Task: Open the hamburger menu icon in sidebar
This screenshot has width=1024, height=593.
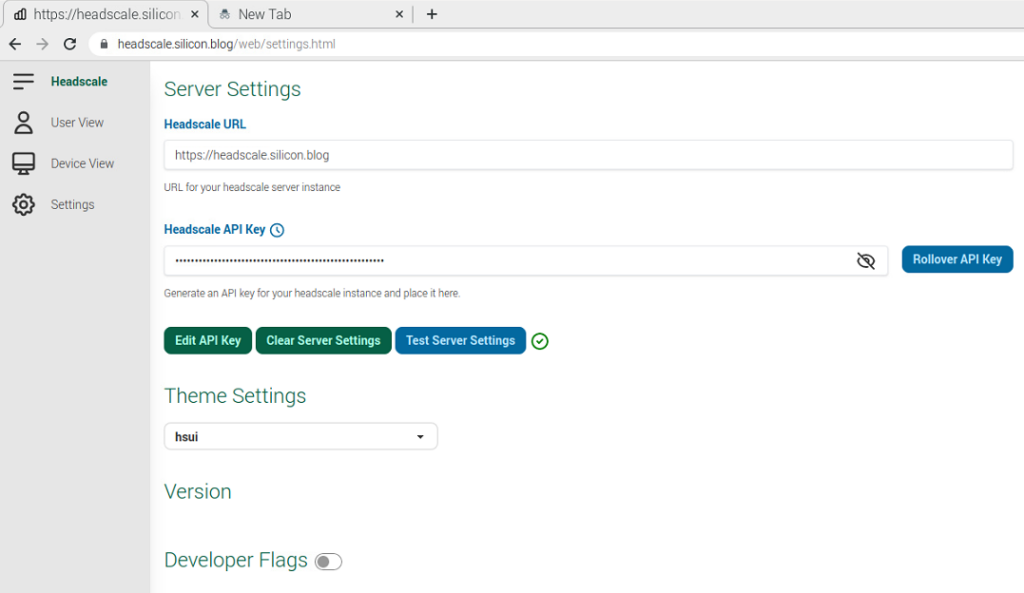Action: [23, 82]
